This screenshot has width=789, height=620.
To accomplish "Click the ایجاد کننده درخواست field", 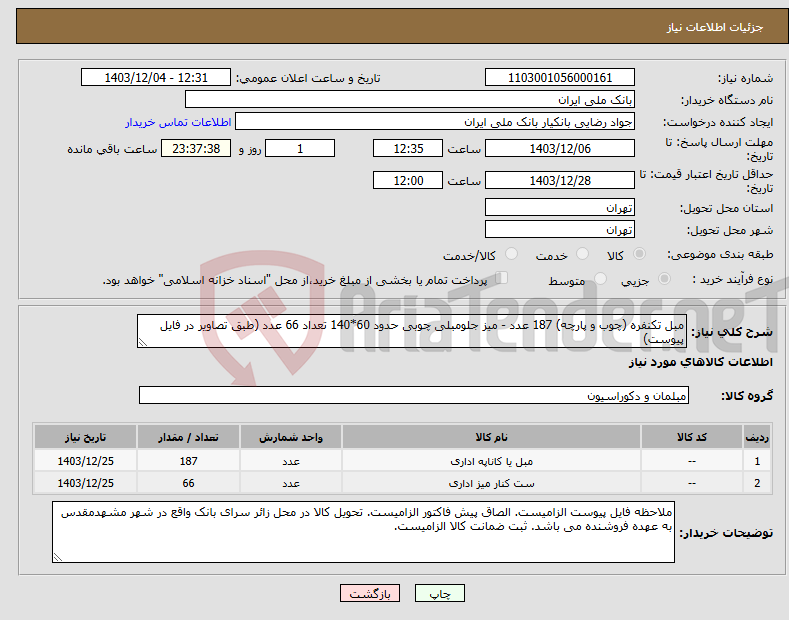I will click(x=435, y=122).
